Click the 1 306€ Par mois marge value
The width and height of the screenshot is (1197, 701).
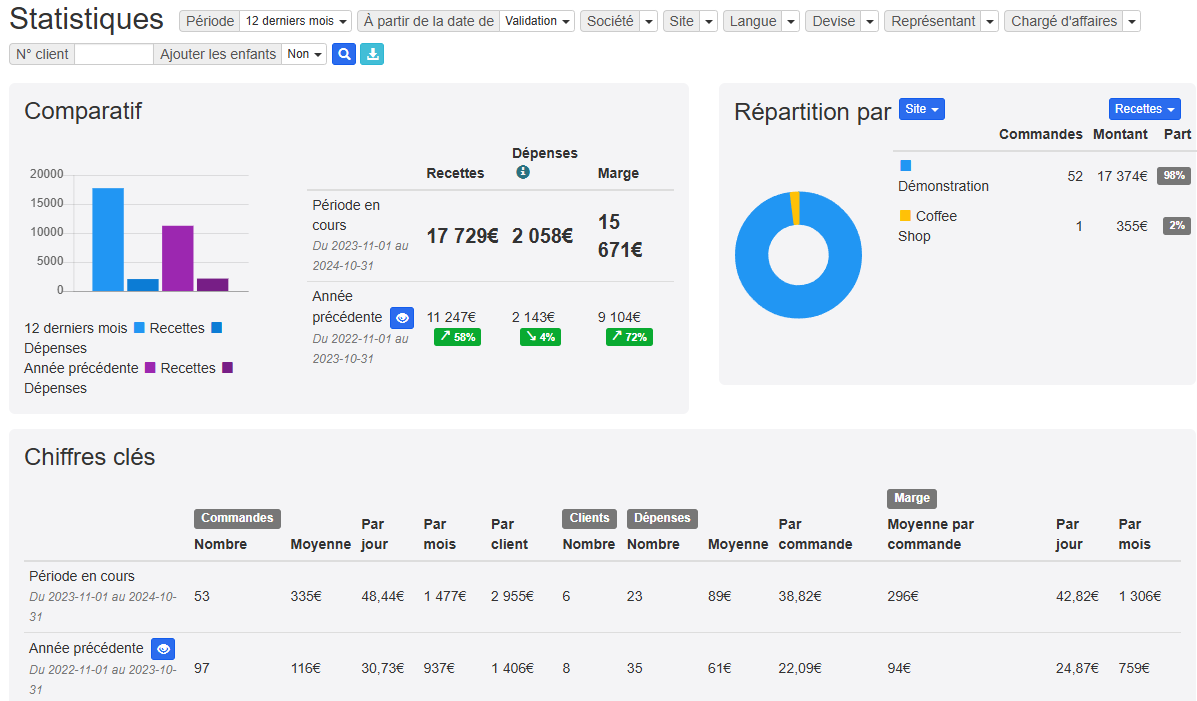pyautogui.click(x=1140, y=596)
